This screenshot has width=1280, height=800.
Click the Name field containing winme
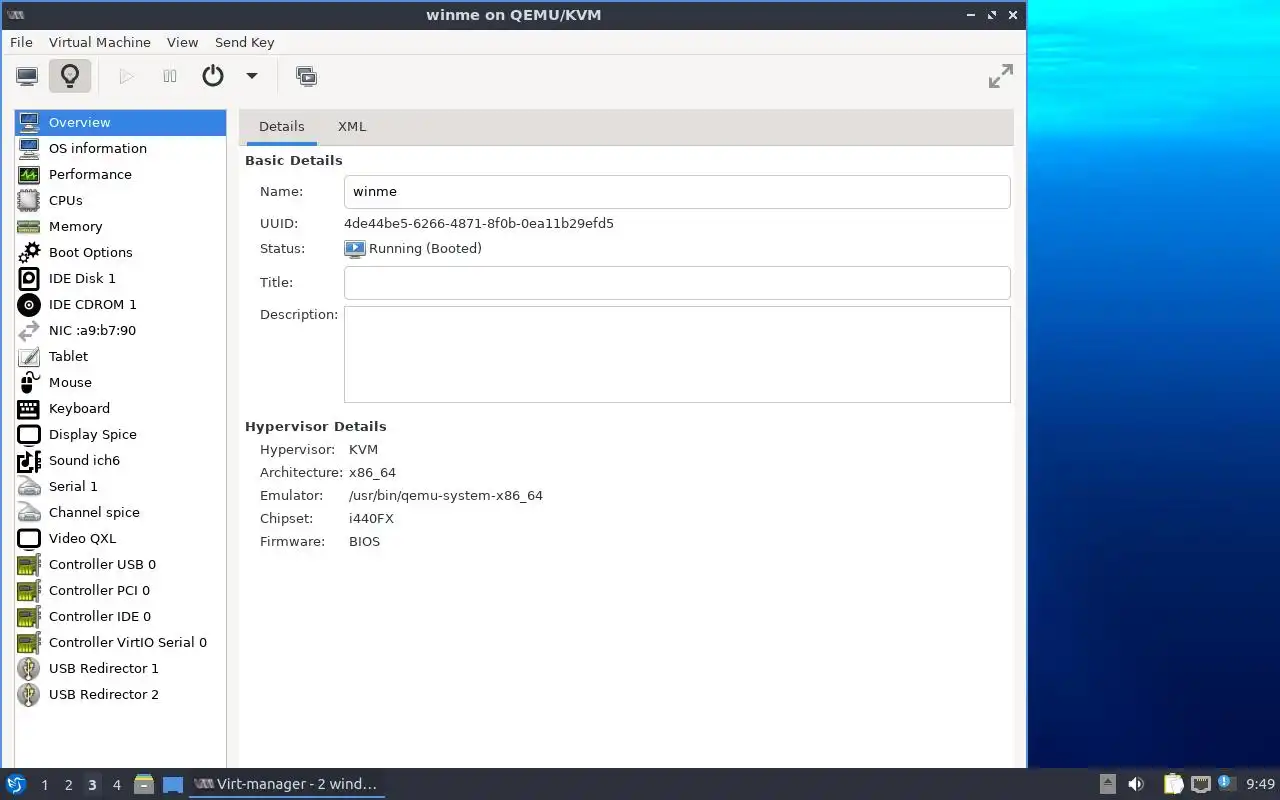pyautogui.click(x=677, y=192)
